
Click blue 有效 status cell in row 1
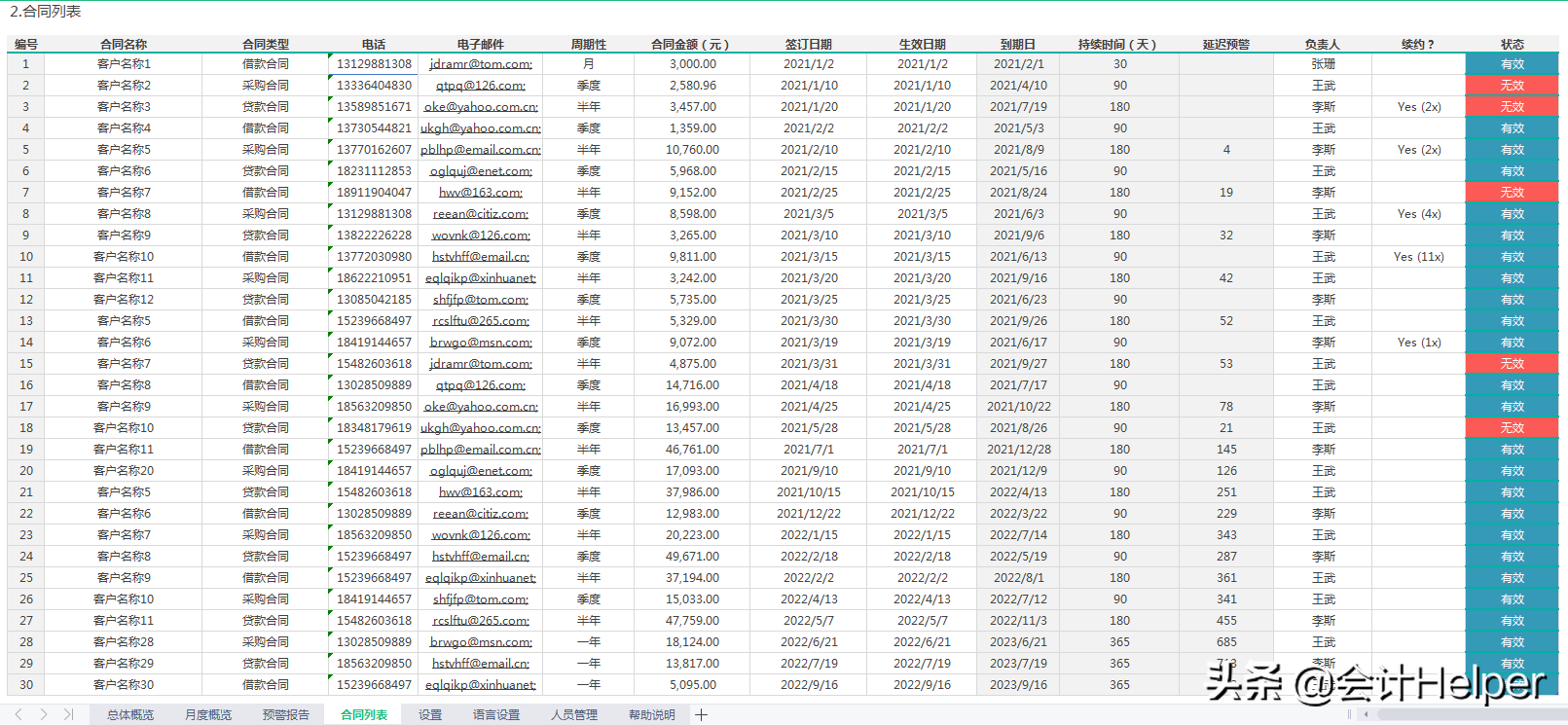[1512, 64]
